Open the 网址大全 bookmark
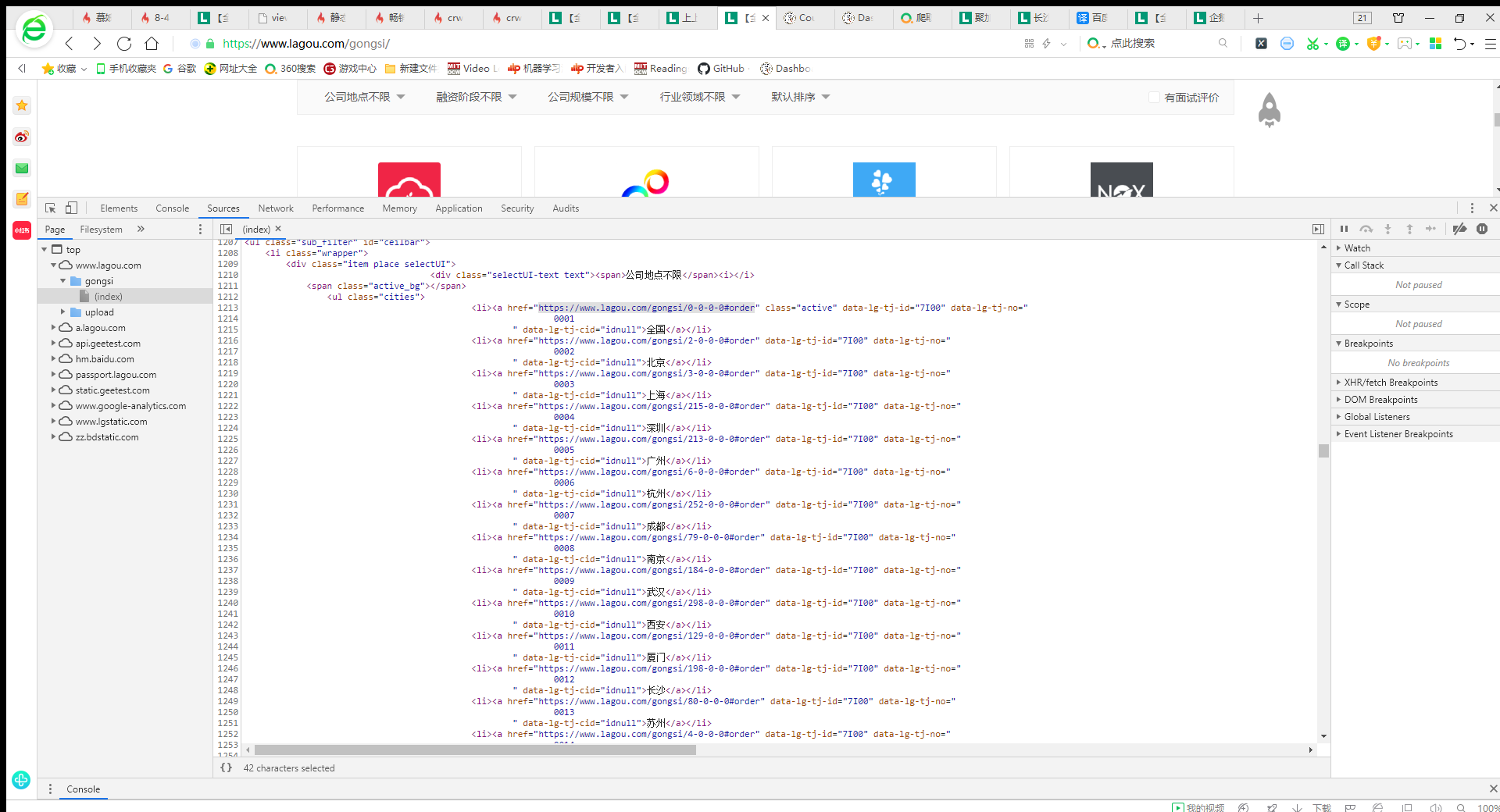This screenshot has height=812, width=1500. click(x=230, y=69)
